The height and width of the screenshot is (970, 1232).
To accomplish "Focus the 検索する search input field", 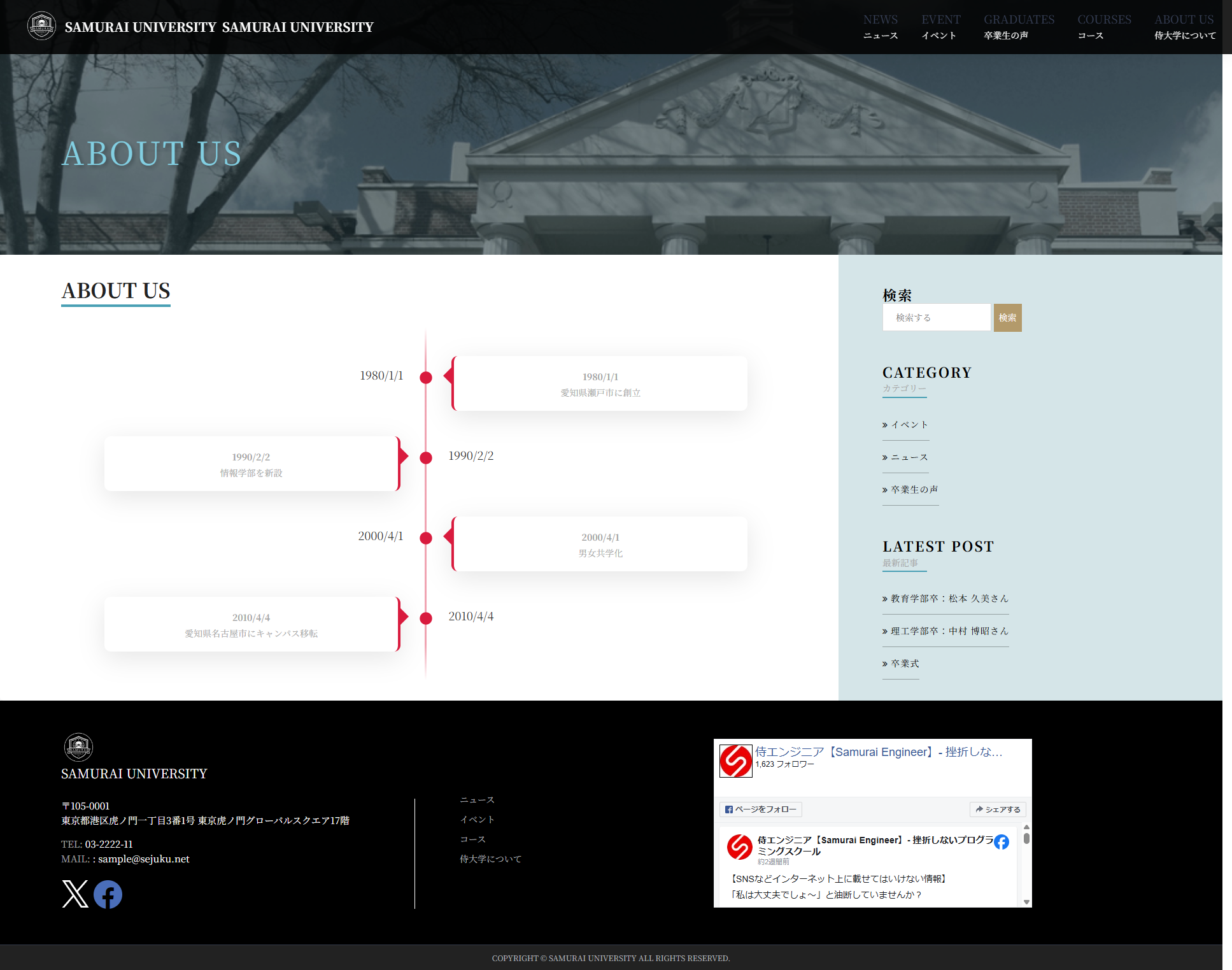I will click(936, 318).
